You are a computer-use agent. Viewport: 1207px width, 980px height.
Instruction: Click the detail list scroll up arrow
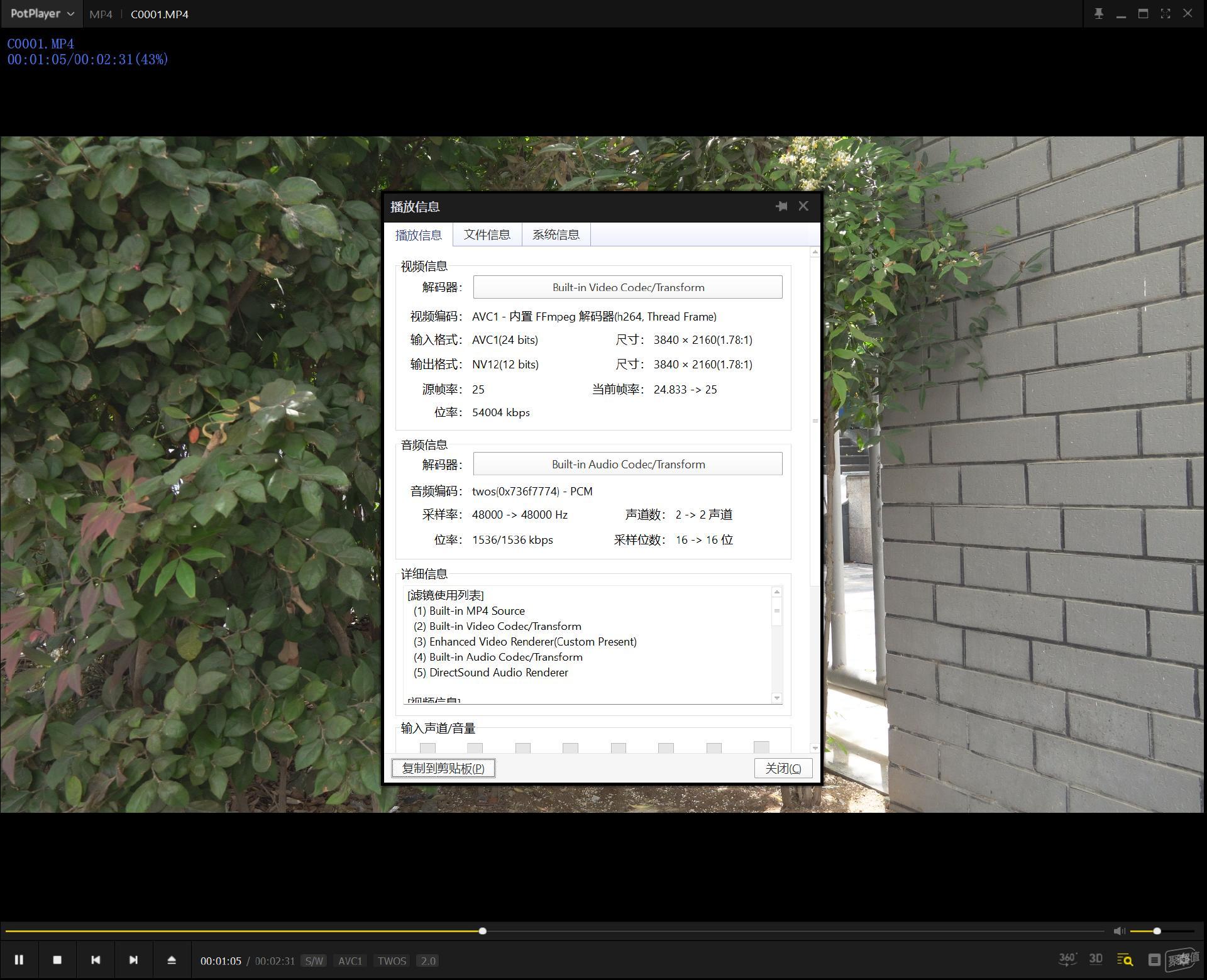point(777,592)
